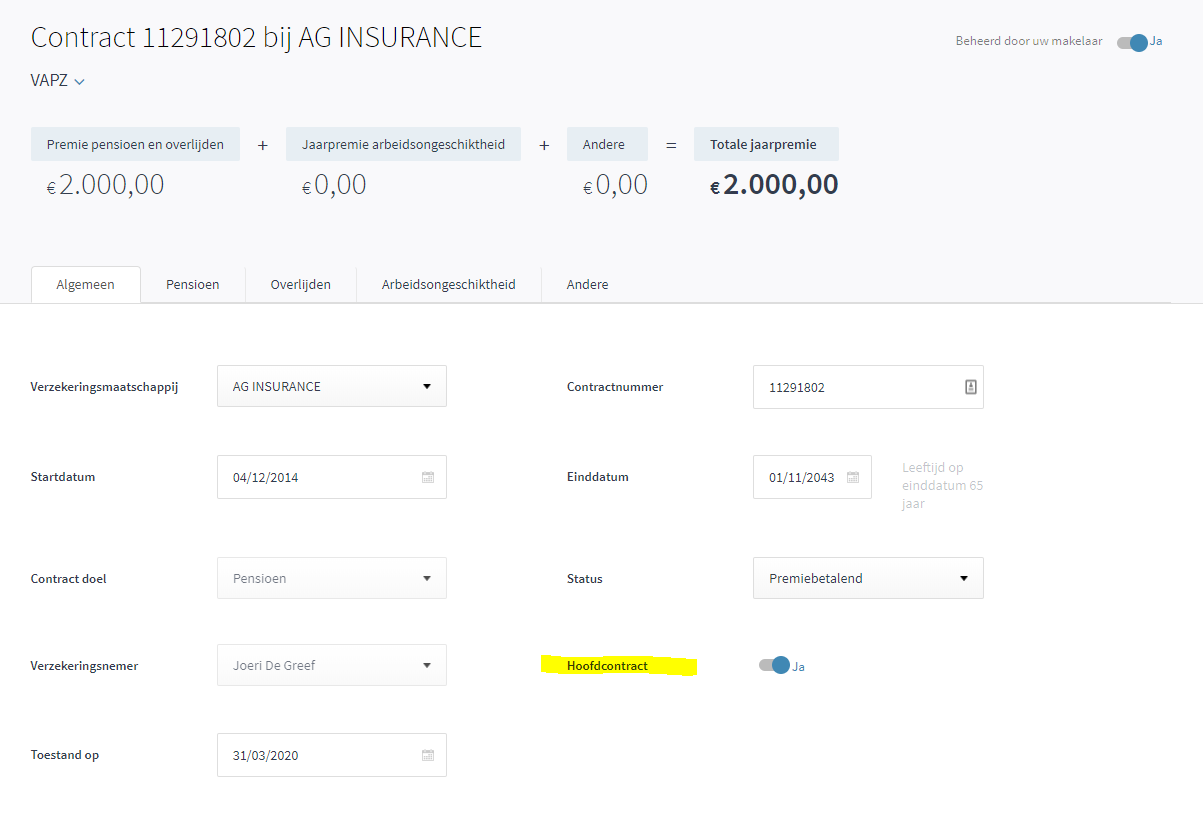Click the Premie pensioen en overlijden label
This screenshot has height=819, width=1203.
(x=135, y=144)
